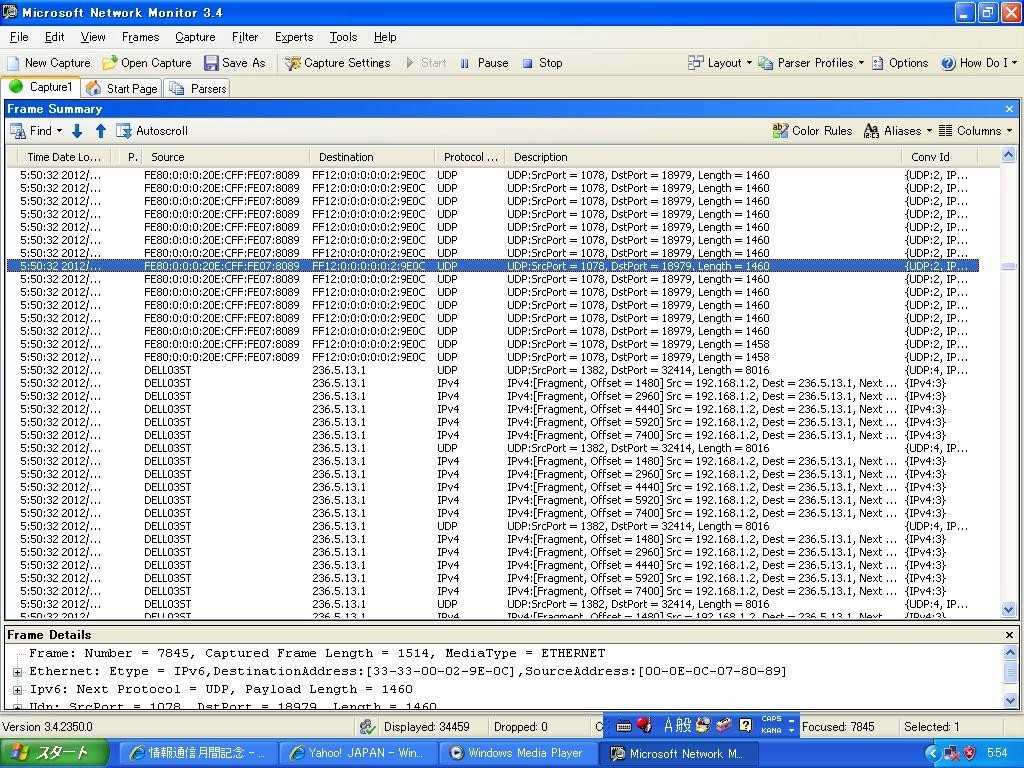Open Capture file with folder icon

pos(147,63)
